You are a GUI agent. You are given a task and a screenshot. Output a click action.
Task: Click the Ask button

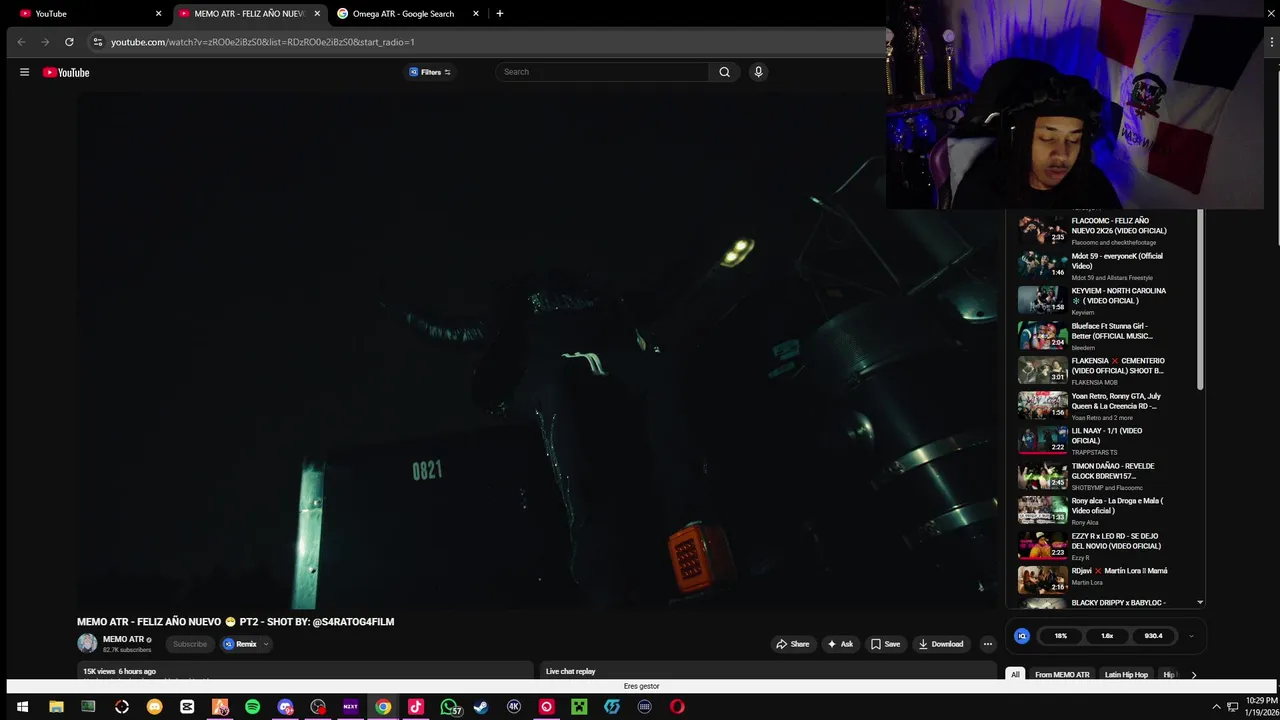click(840, 644)
